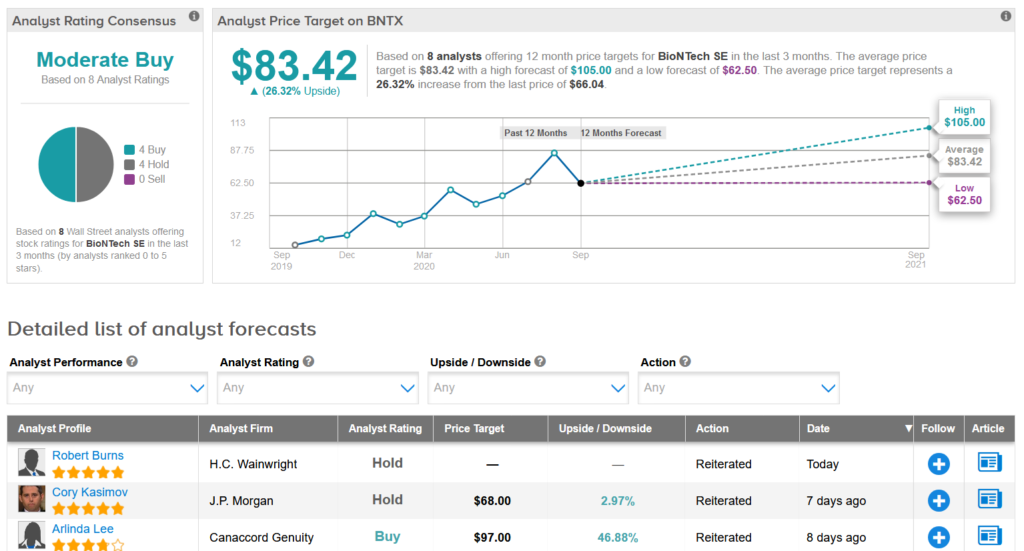
Task: Click Robert Burns profile avatar
Action: click(31, 462)
